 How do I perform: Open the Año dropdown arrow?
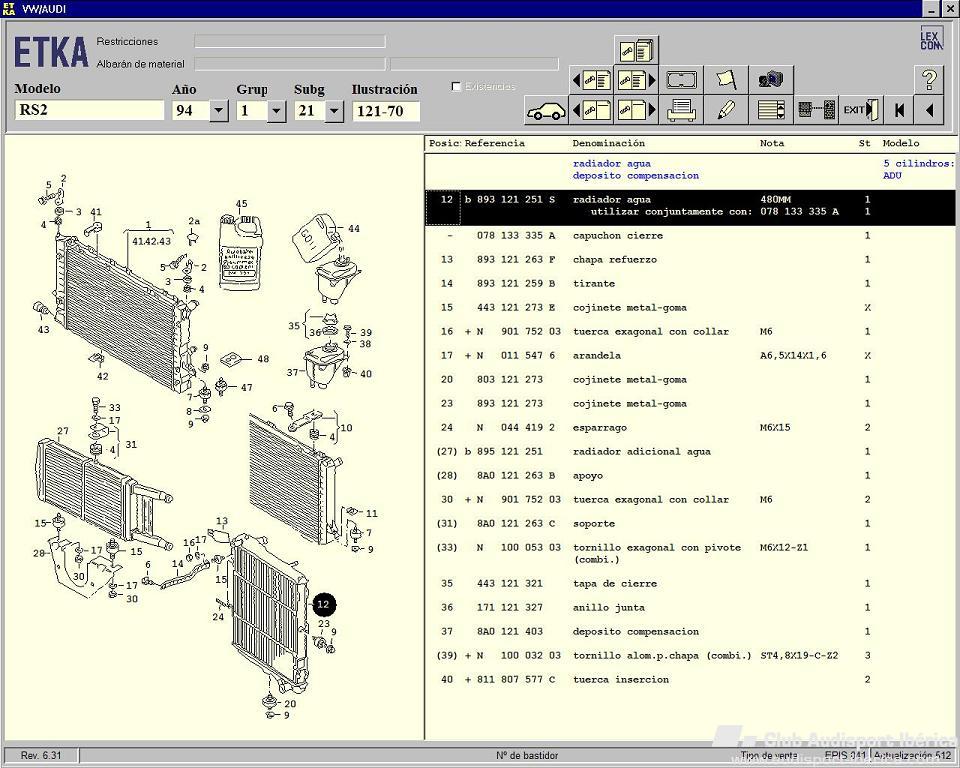[x=219, y=111]
